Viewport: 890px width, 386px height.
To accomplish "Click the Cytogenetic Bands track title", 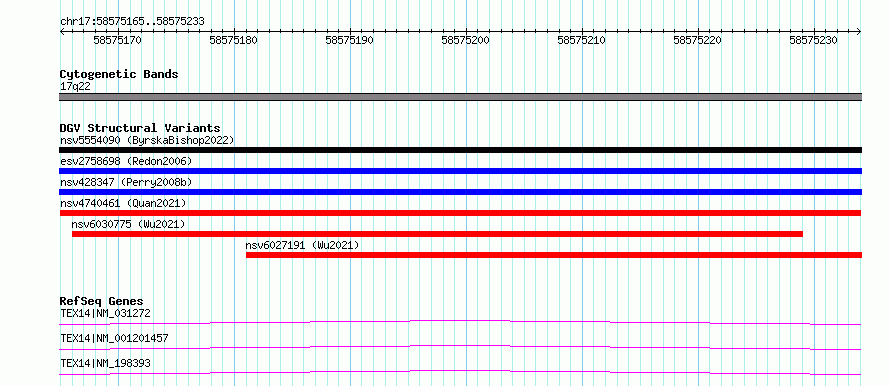I will pyautogui.click(x=119, y=74).
